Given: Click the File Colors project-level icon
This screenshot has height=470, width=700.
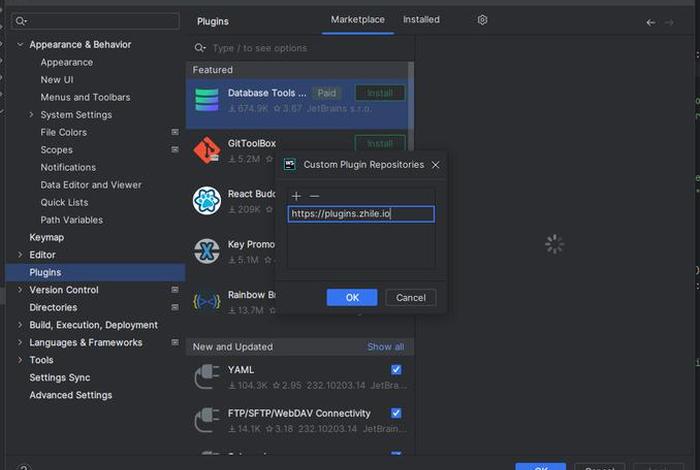Looking at the screenshot, I should [x=175, y=132].
